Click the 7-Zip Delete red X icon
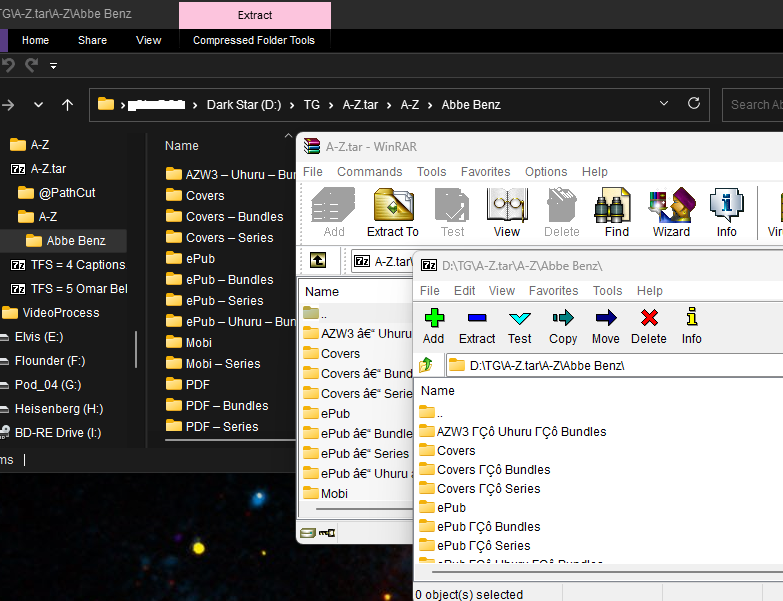Viewport: 783px width, 601px height. click(649, 319)
